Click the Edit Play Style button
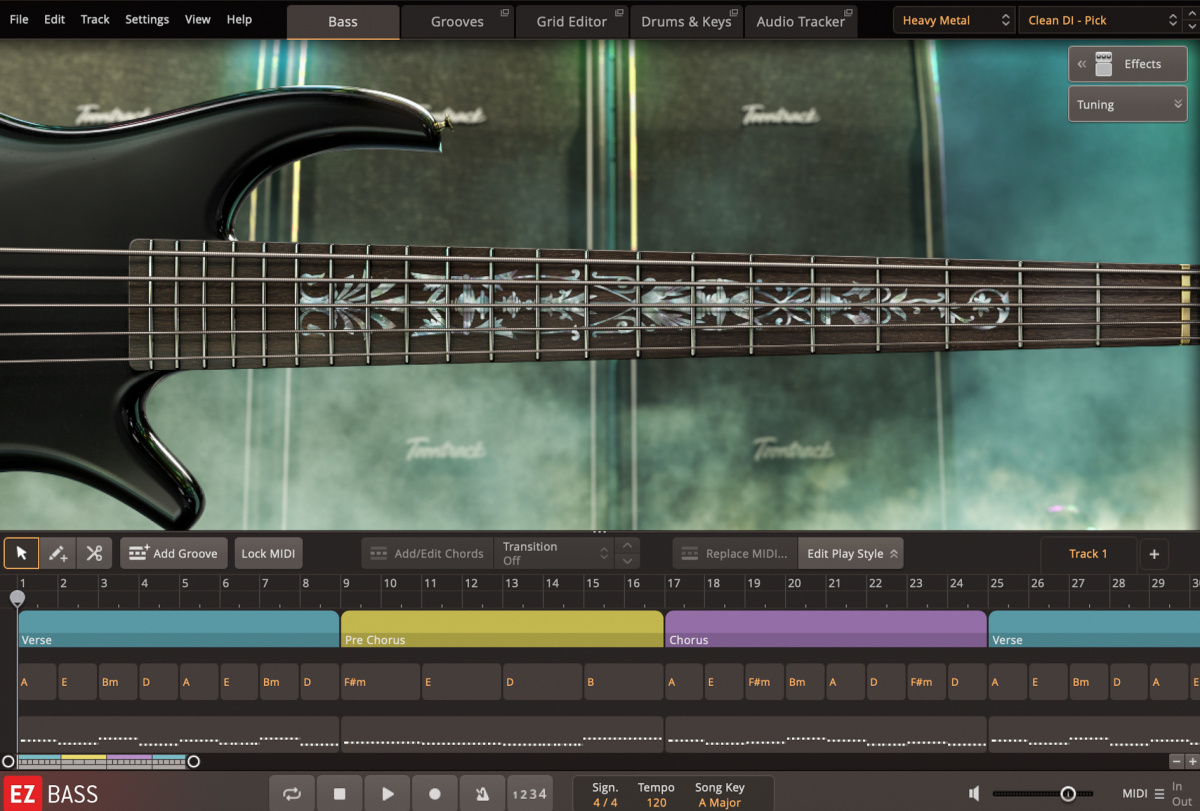This screenshot has width=1200, height=811. (850, 553)
